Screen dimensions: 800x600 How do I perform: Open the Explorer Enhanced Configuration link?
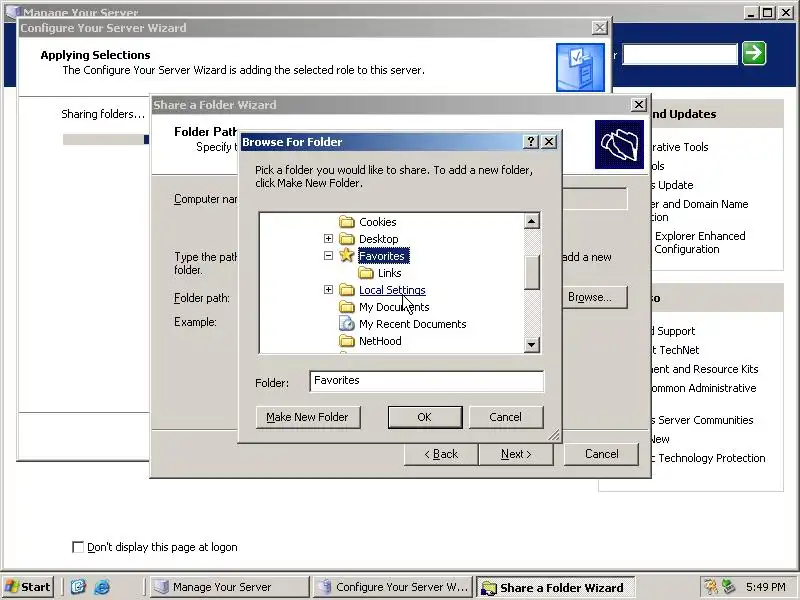[x=699, y=242]
